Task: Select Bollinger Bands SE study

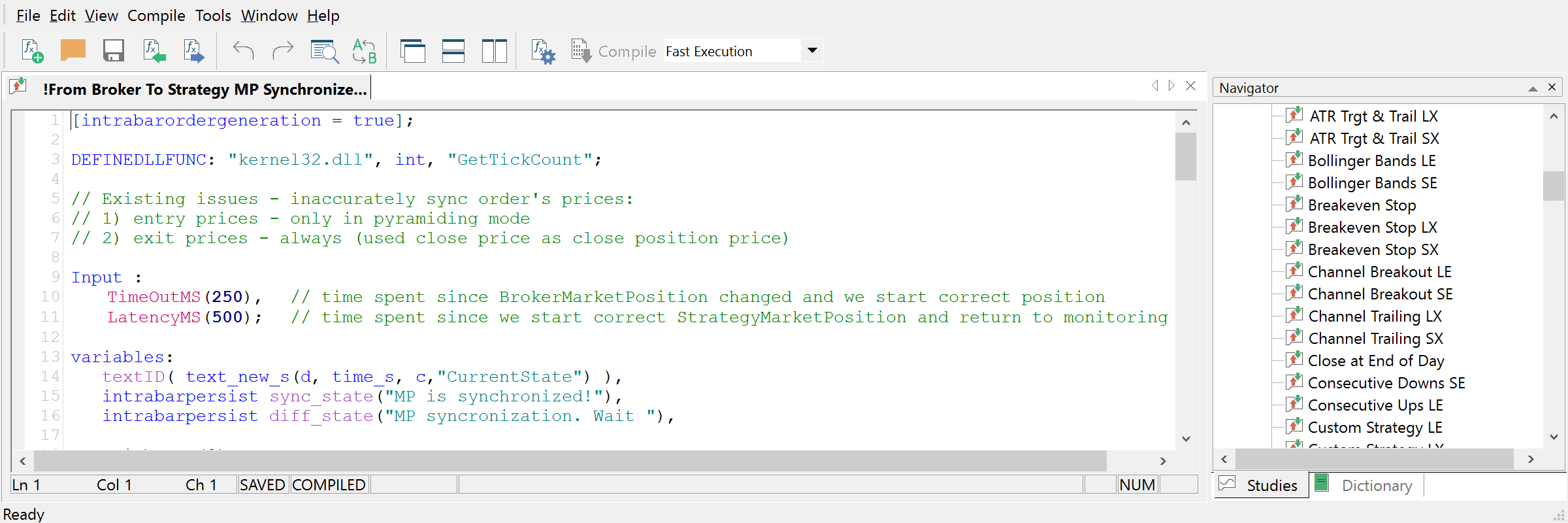Action: 1372,183
